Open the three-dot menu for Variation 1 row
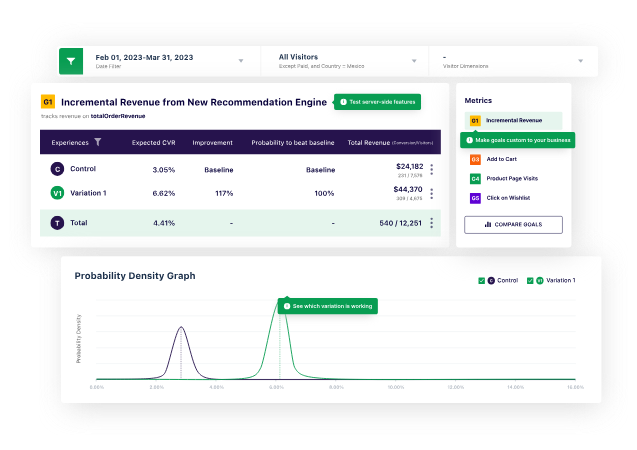 pyautogui.click(x=431, y=193)
